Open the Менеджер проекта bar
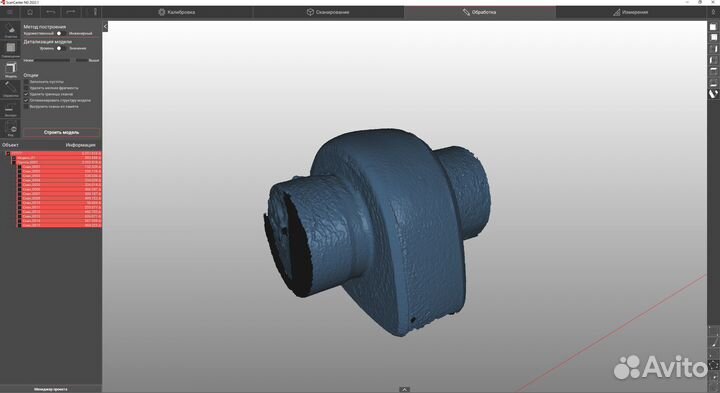Image resolution: width=720 pixels, height=393 pixels. coord(51,389)
